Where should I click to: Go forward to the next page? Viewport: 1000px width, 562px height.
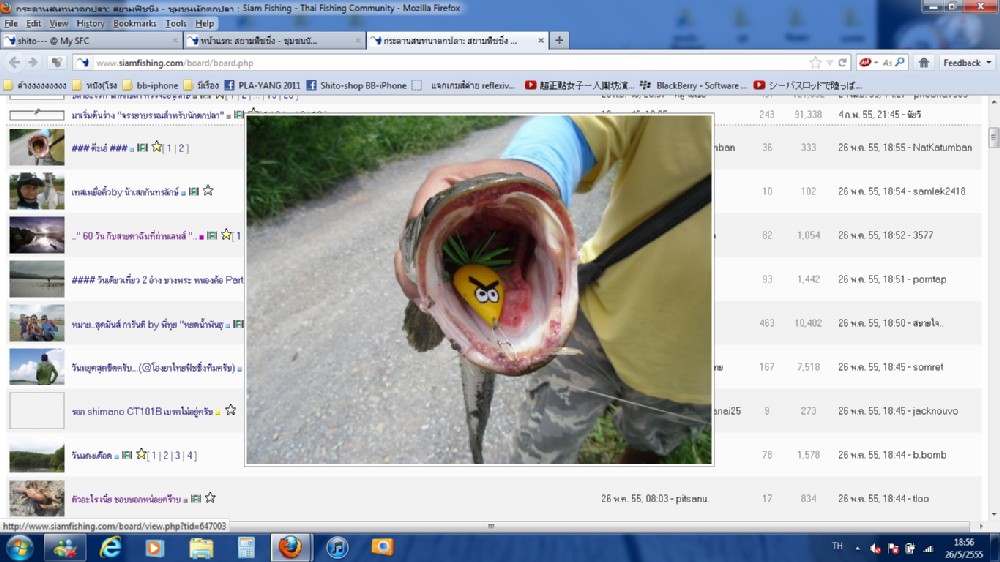(x=33, y=63)
